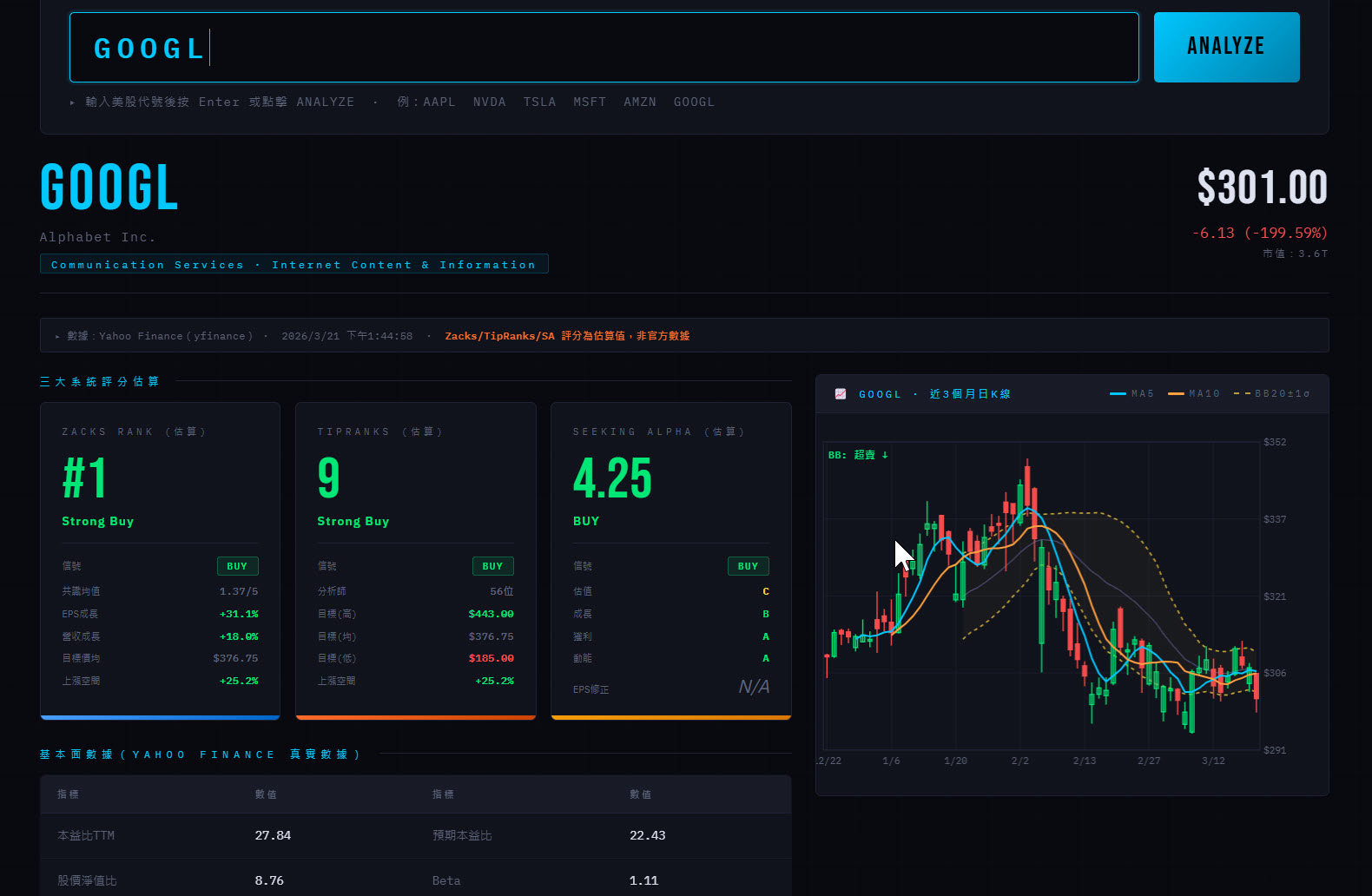Click the Seeking Alpha 4.25 rating
The width and height of the screenshot is (1372, 896).
pyautogui.click(x=612, y=478)
